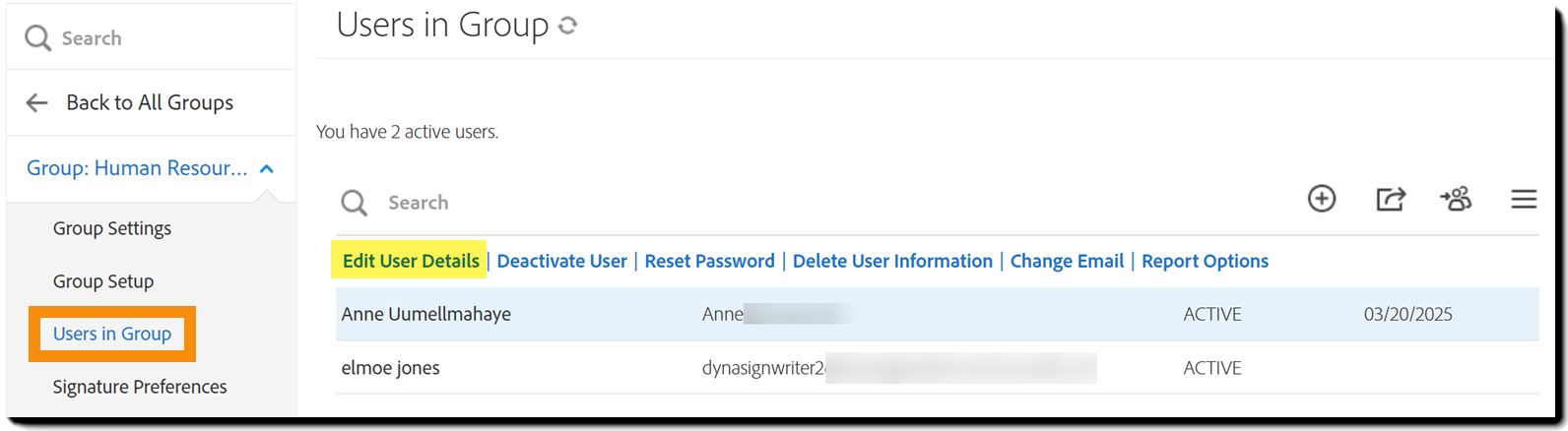Click Deactivate User link
This screenshot has width=1568, height=431.
(561, 261)
